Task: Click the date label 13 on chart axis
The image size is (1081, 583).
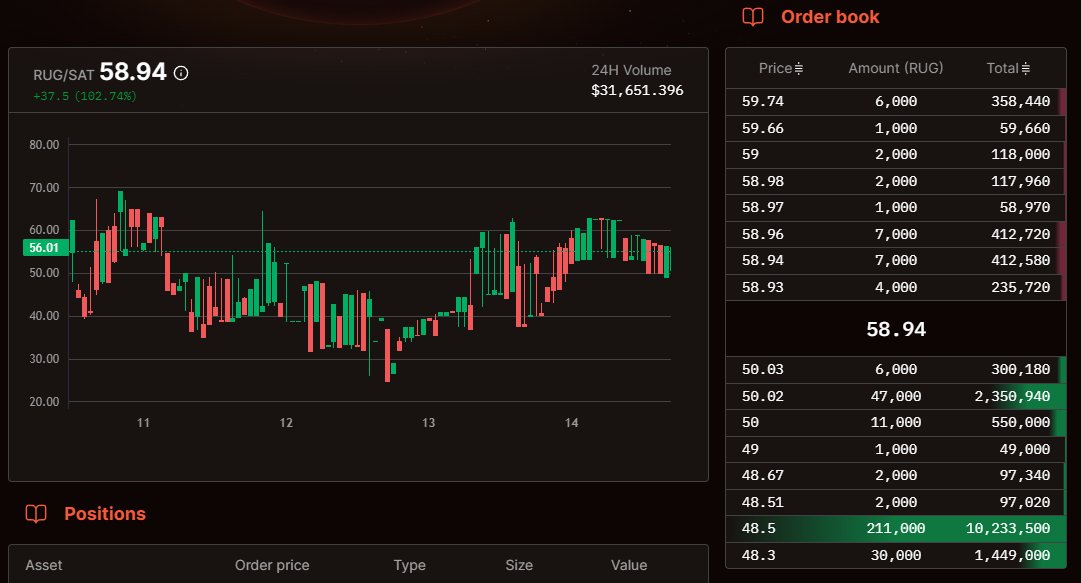Action: (x=428, y=423)
